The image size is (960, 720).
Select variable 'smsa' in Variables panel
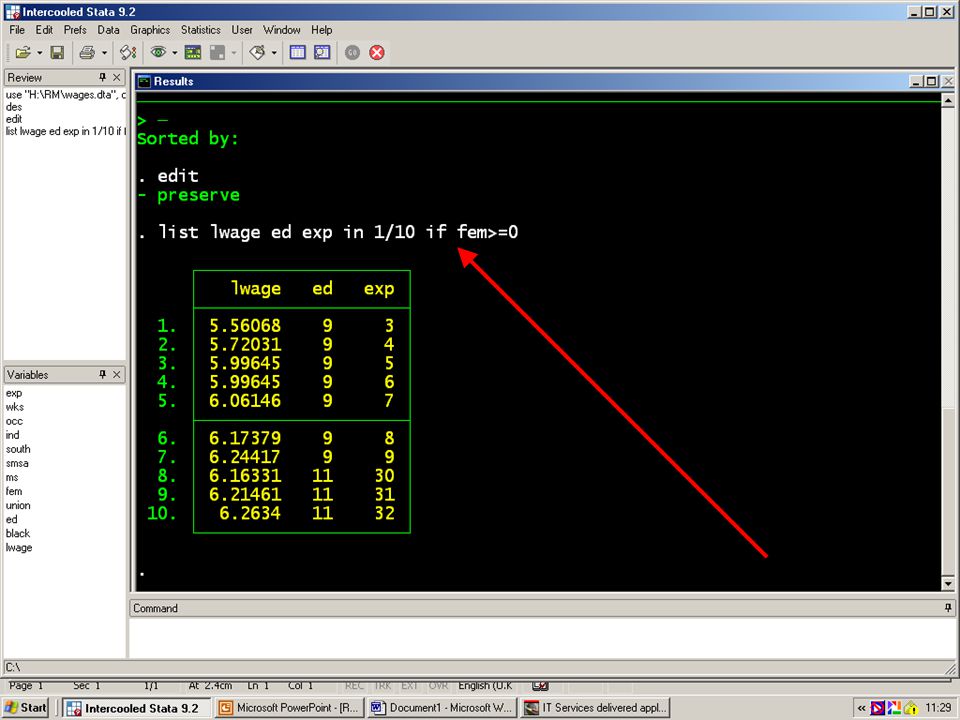click(17, 463)
